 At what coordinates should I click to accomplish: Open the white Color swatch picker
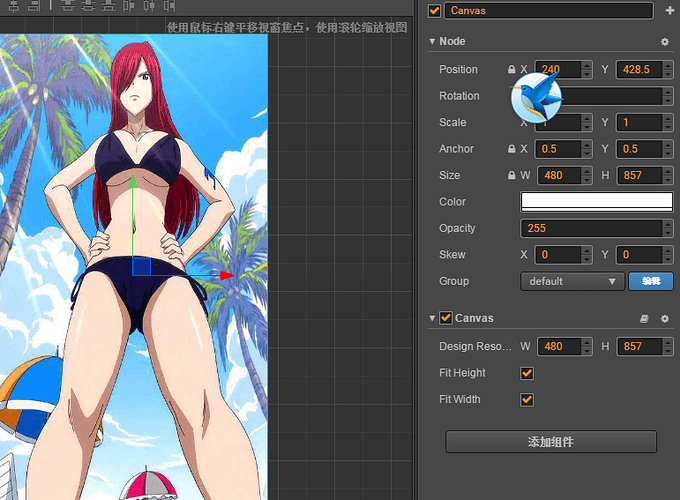597,202
